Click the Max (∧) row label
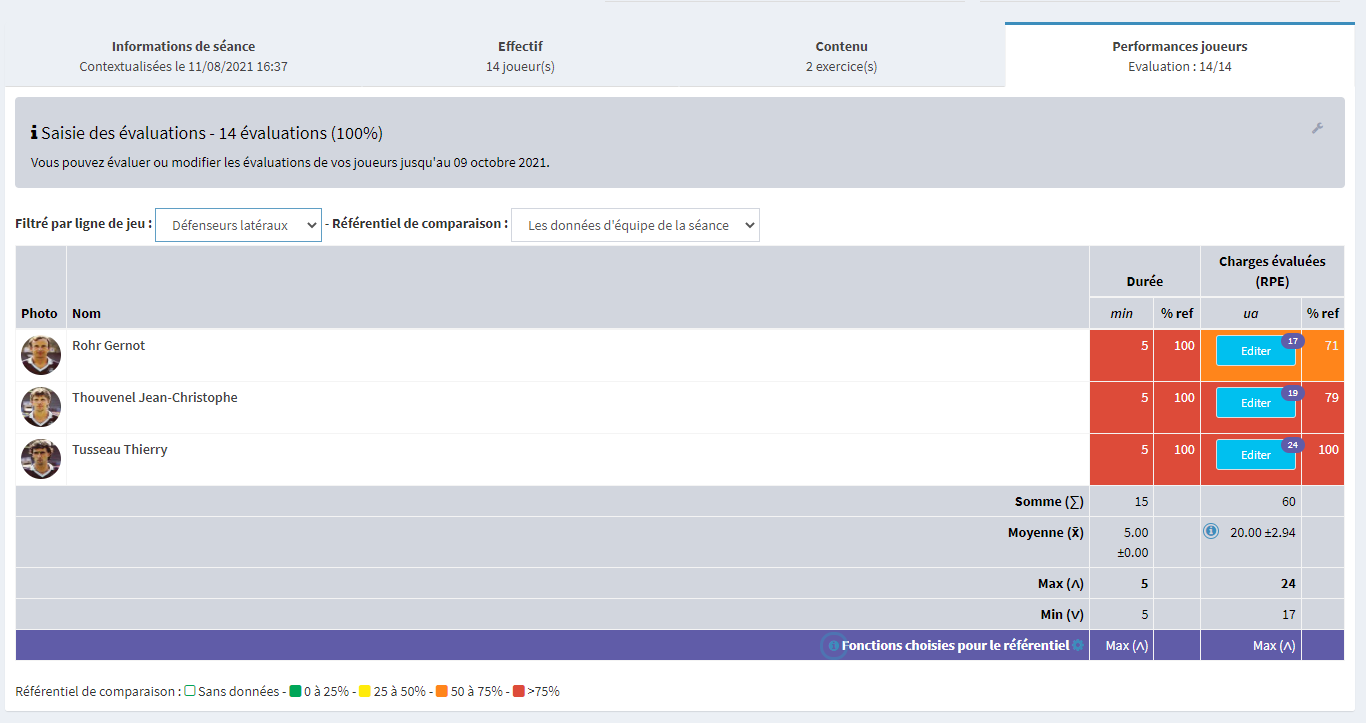Screen dimensions: 1366x723 pyautogui.click(x=1061, y=583)
